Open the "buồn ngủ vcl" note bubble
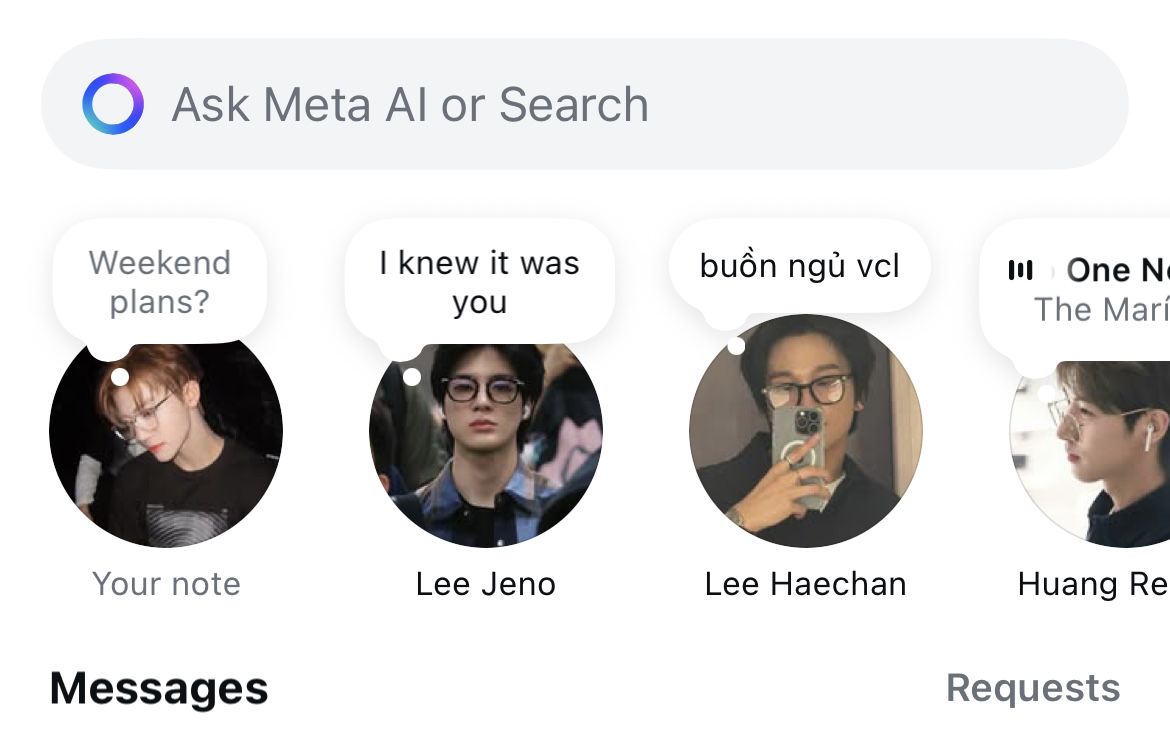The height and width of the screenshot is (754, 1170). click(799, 266)
